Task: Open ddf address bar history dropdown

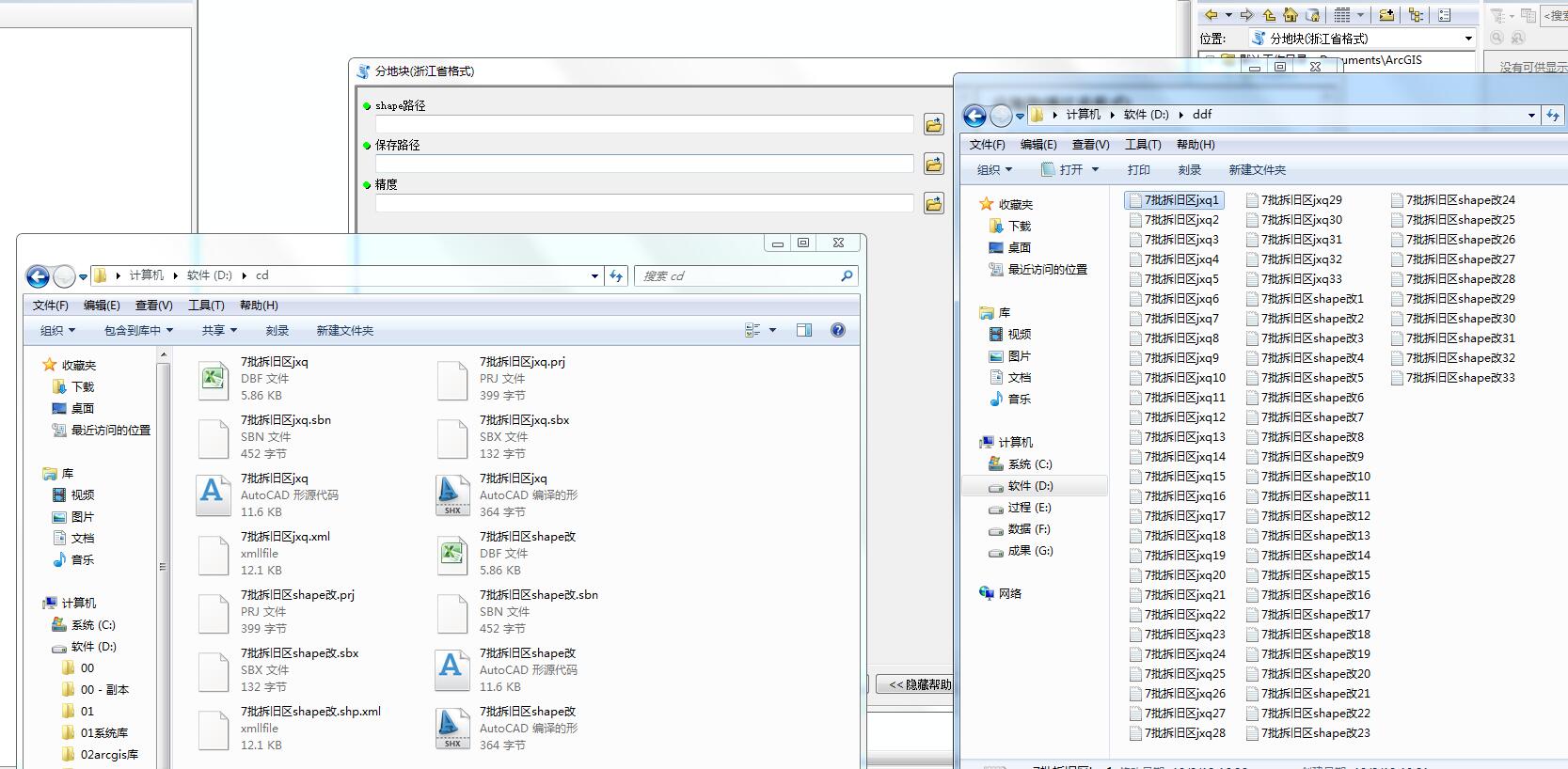Action: click(x=1531, y=115)
